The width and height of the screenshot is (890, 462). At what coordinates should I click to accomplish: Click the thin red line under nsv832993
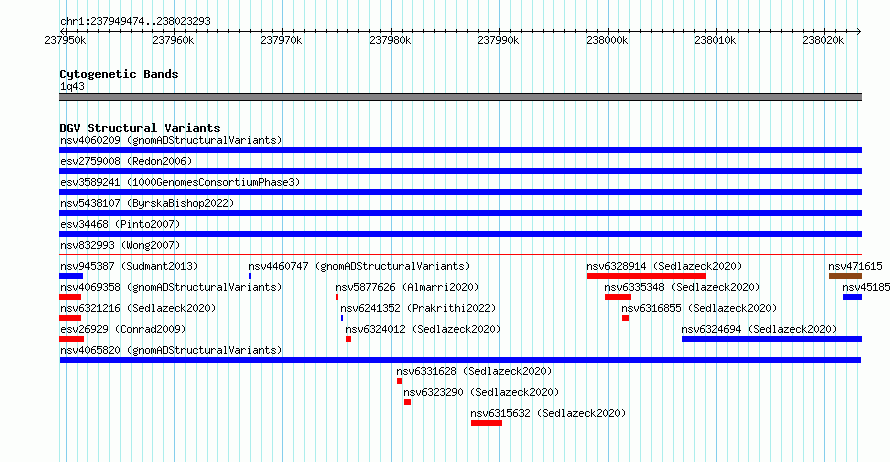pyautogui.click(x=460, y=255)
